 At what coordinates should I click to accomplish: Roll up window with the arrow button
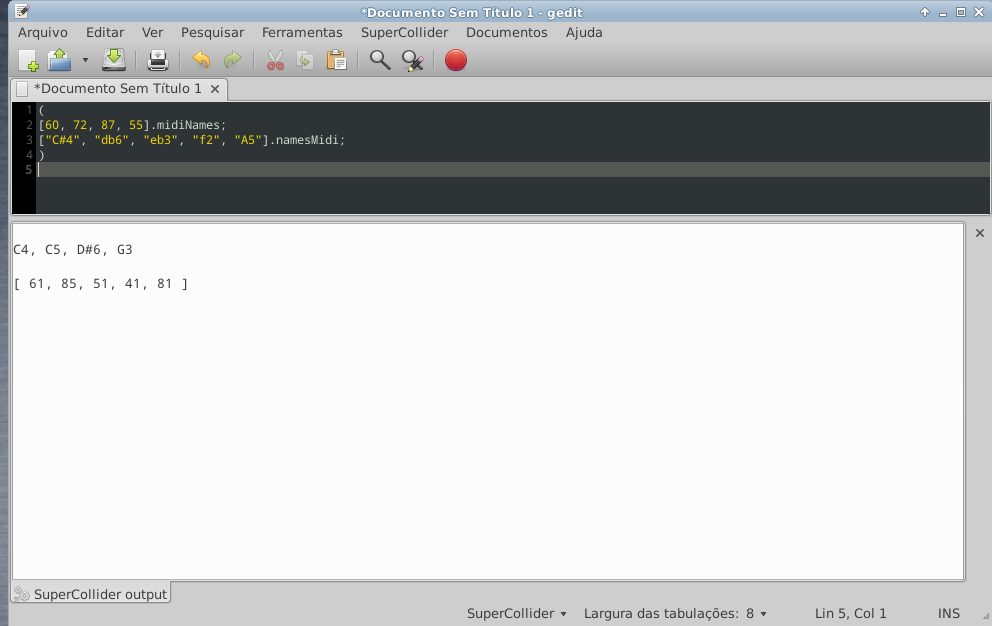tap(925, 12)
